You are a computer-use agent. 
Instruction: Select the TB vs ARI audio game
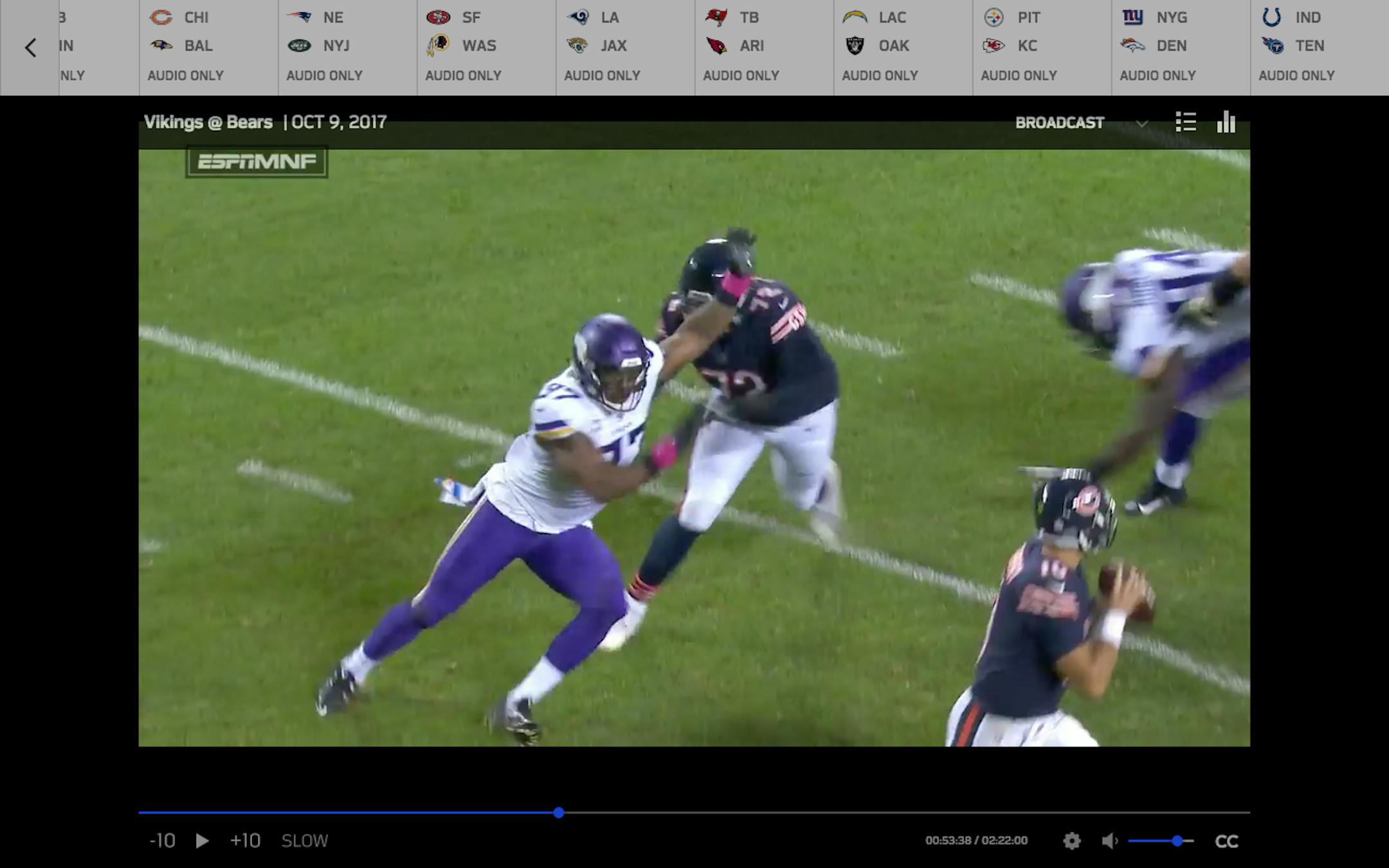(764, 48)
